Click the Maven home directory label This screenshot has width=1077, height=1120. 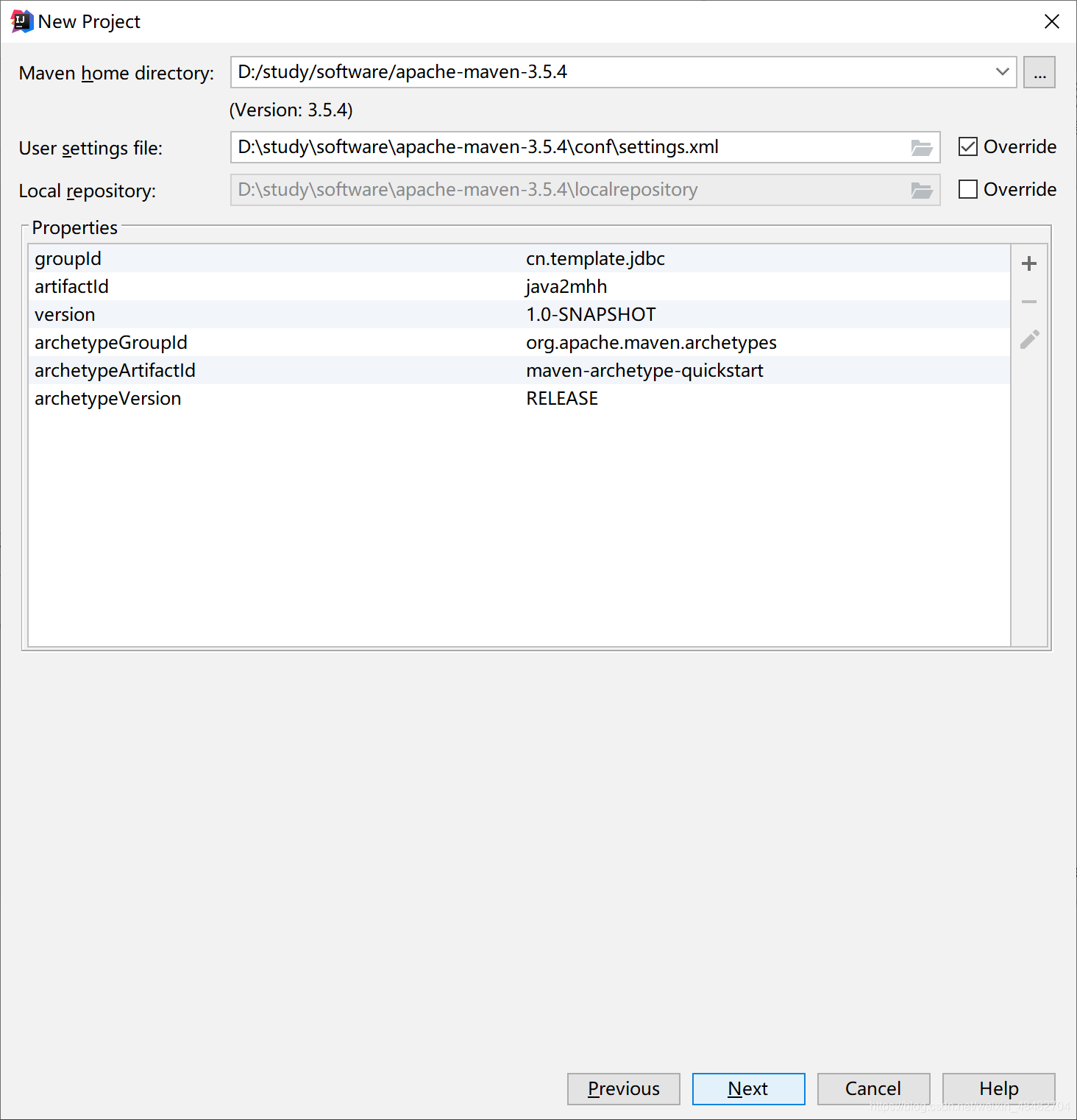click(116, 73)
